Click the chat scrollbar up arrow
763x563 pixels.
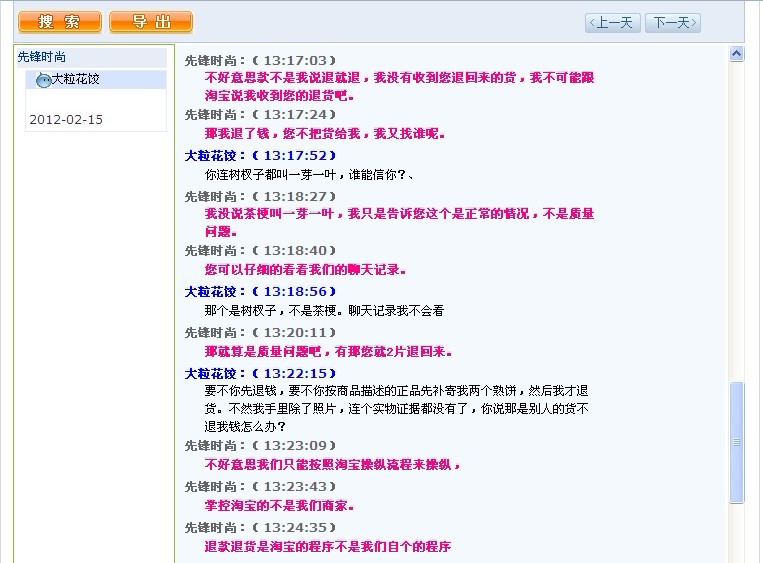737,54
